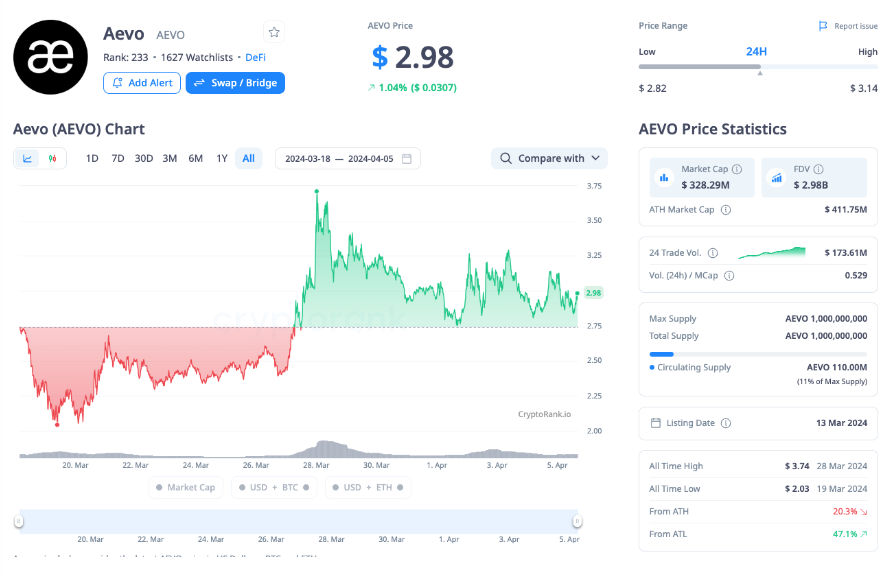The width and height of the screenshot is (896, 578).
Task: Click the search icon in Compare with
Action: coord(506,158)
